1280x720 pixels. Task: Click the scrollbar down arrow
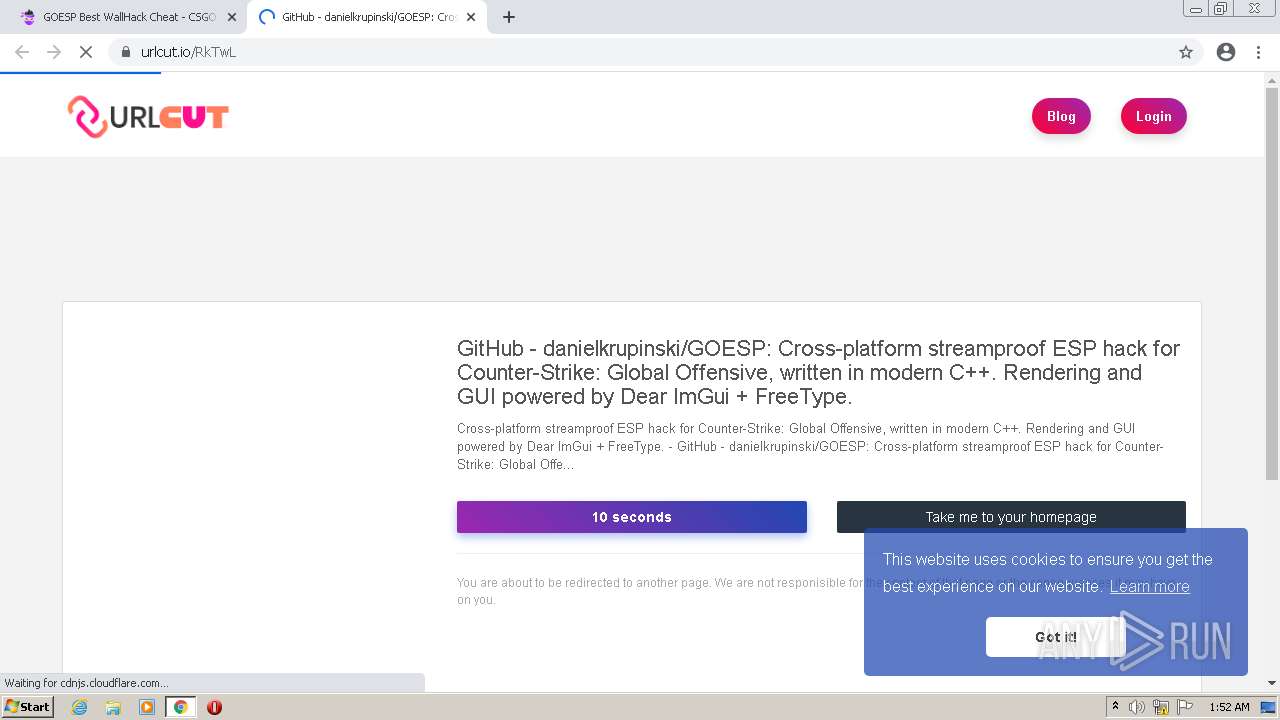[x=1272, y=683]
